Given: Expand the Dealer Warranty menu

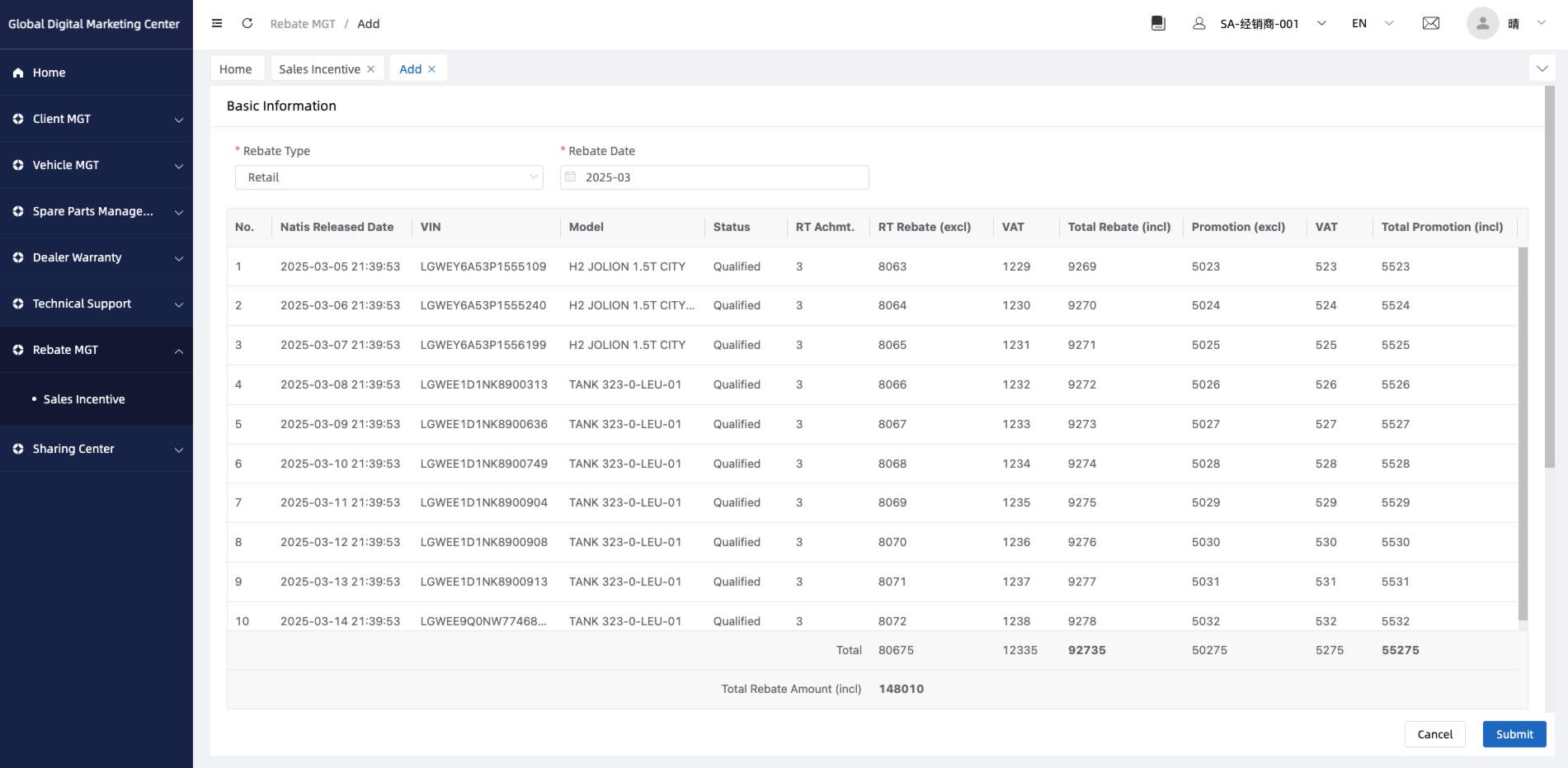Looking at the screenshot, I should click(97, 257).
